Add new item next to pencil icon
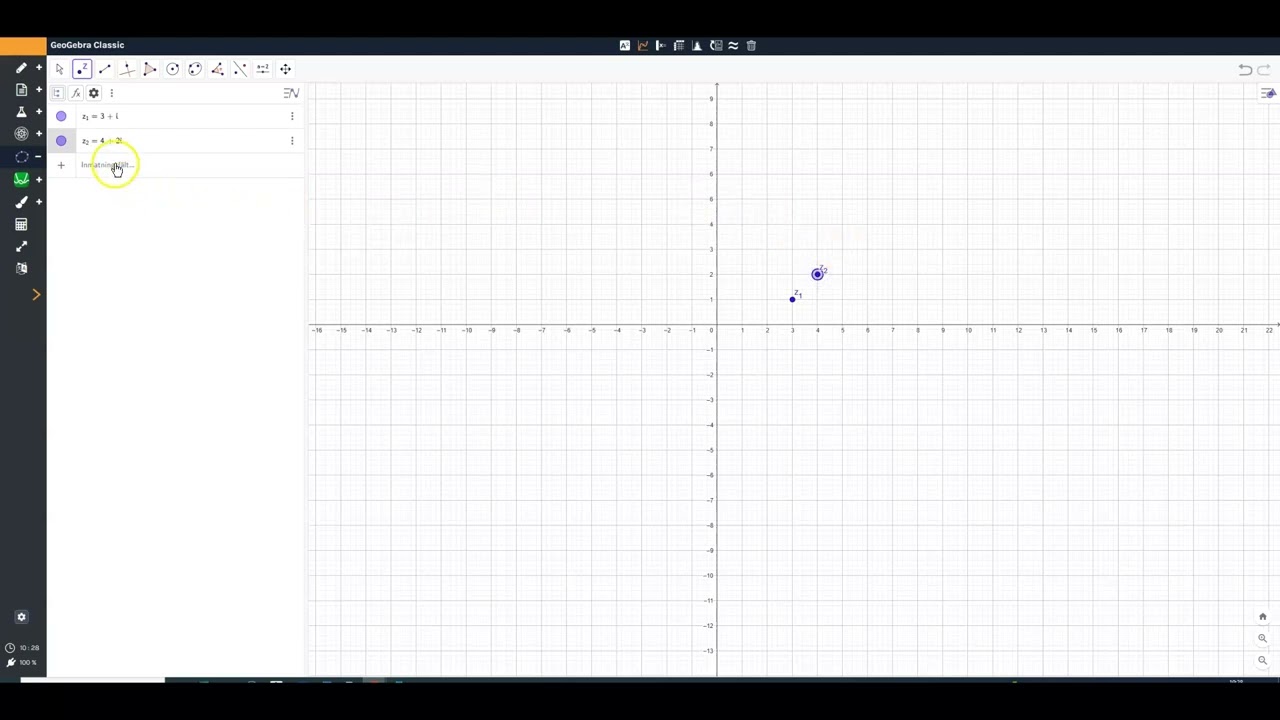1280x720 pixels. [39, 68]
